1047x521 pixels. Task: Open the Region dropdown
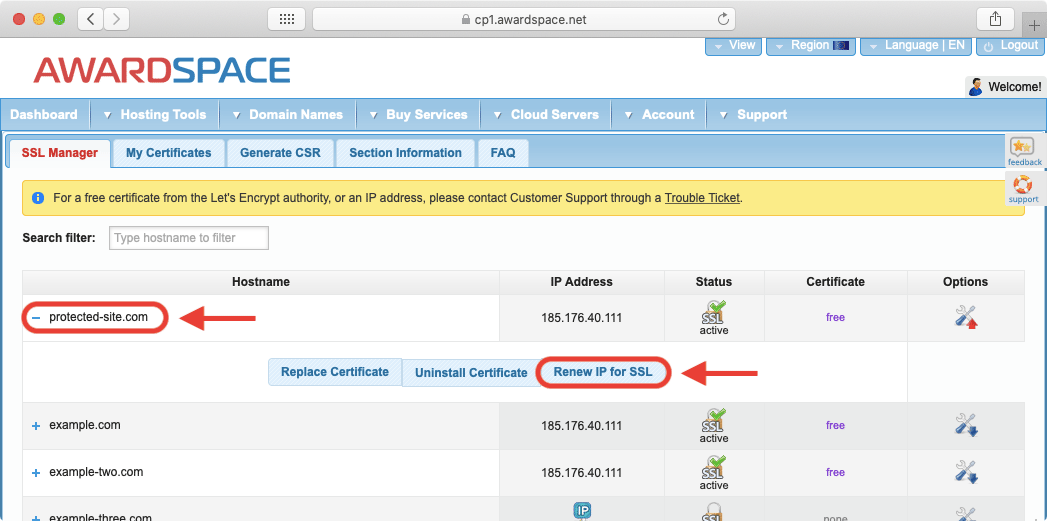pyautogui.click(x=809, y=45)
